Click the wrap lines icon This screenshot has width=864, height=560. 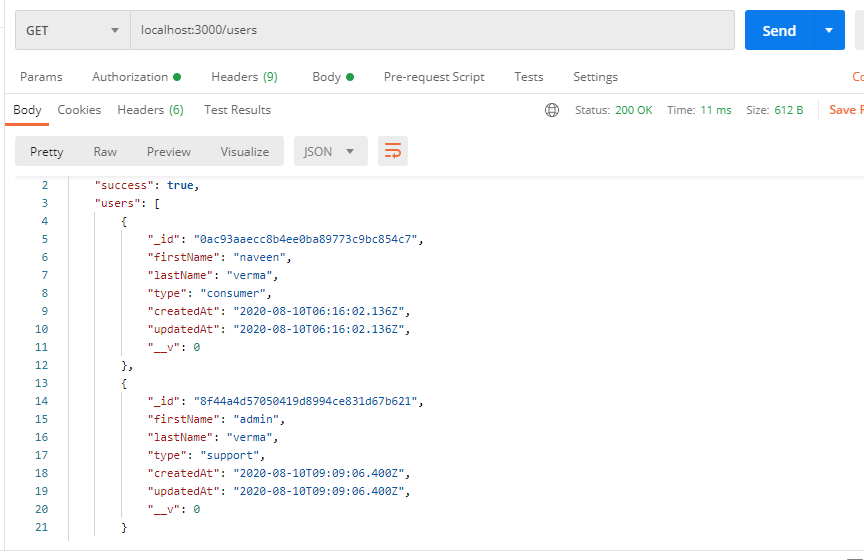coord(393,152)
